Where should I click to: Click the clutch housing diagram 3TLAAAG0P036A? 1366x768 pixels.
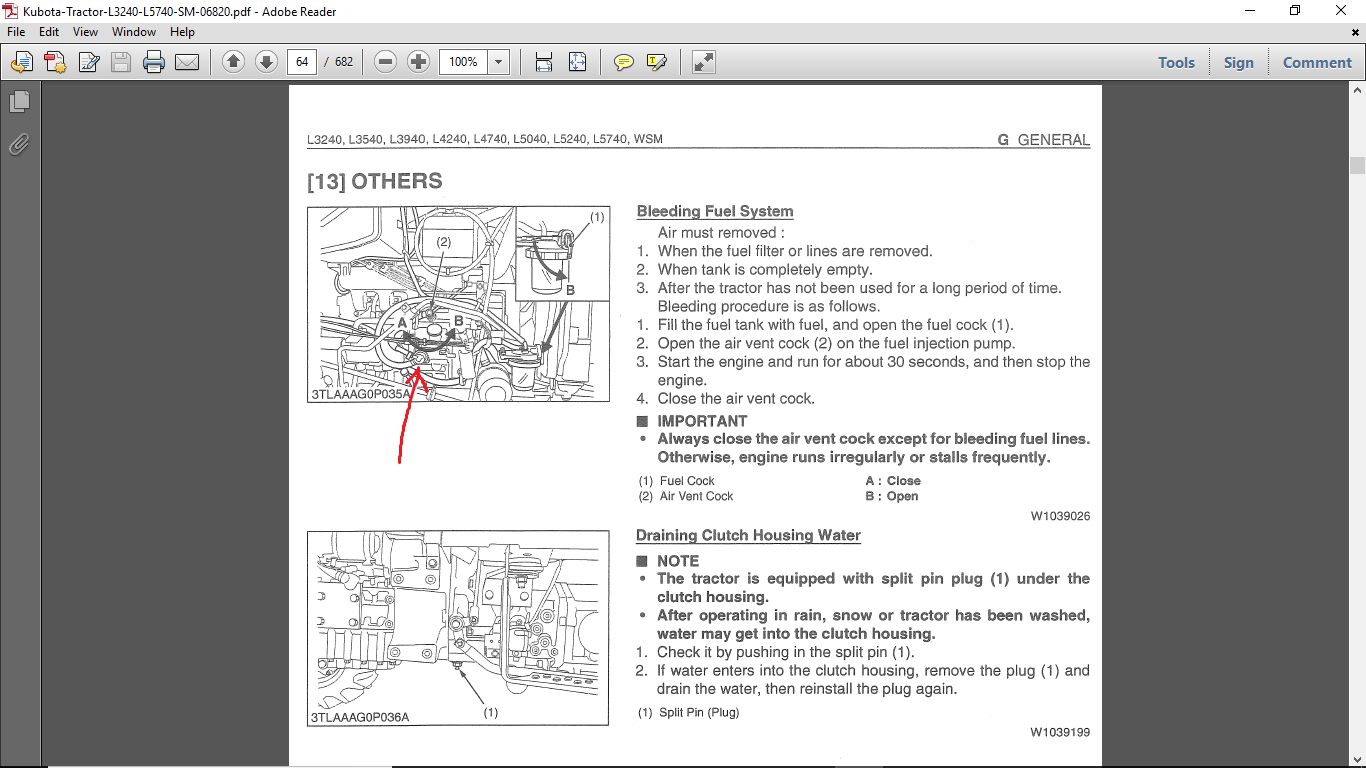(458, 628)
